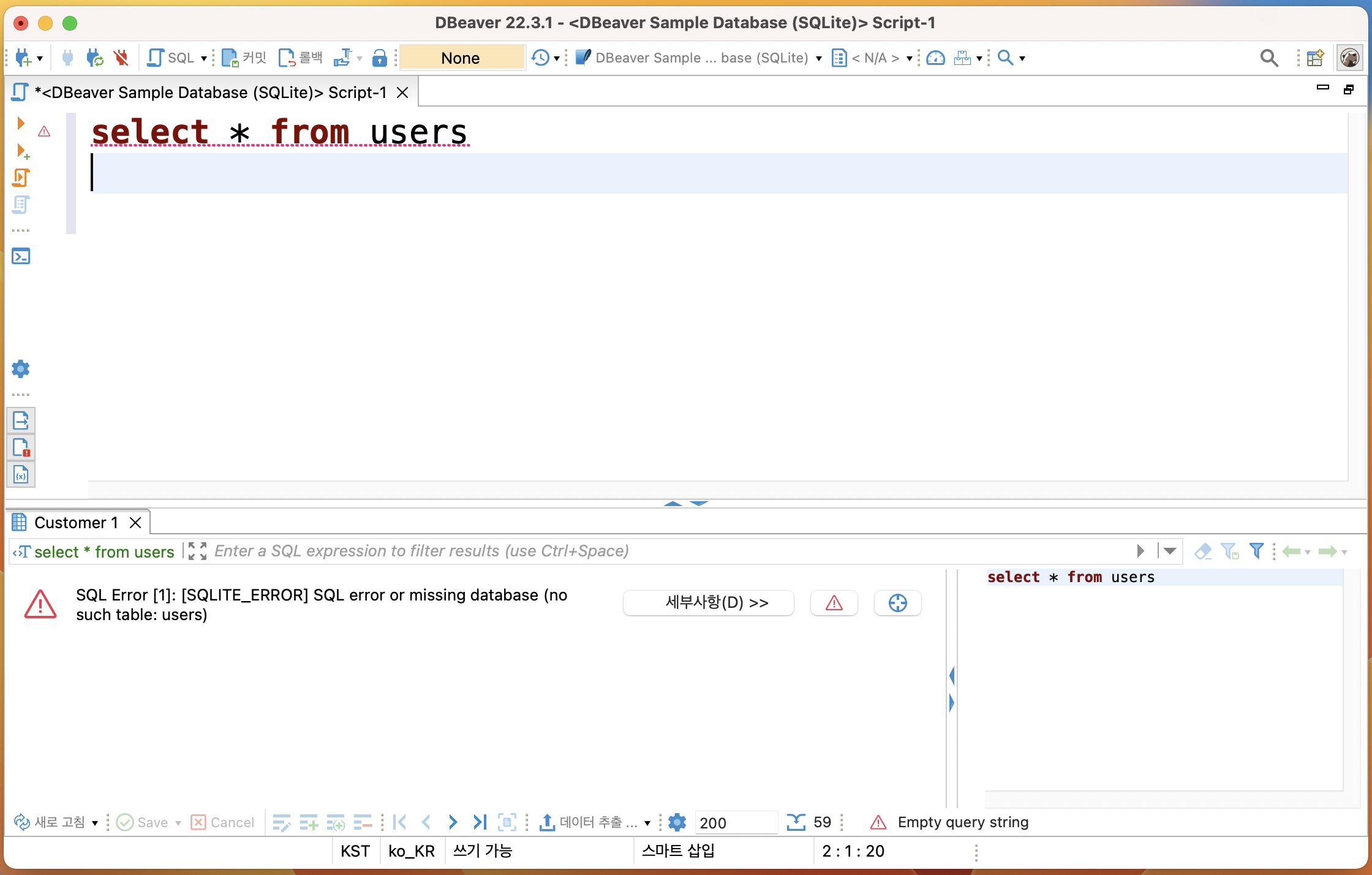Click the warning marker beside line one

pyautogui.click(x=44, y=131)
